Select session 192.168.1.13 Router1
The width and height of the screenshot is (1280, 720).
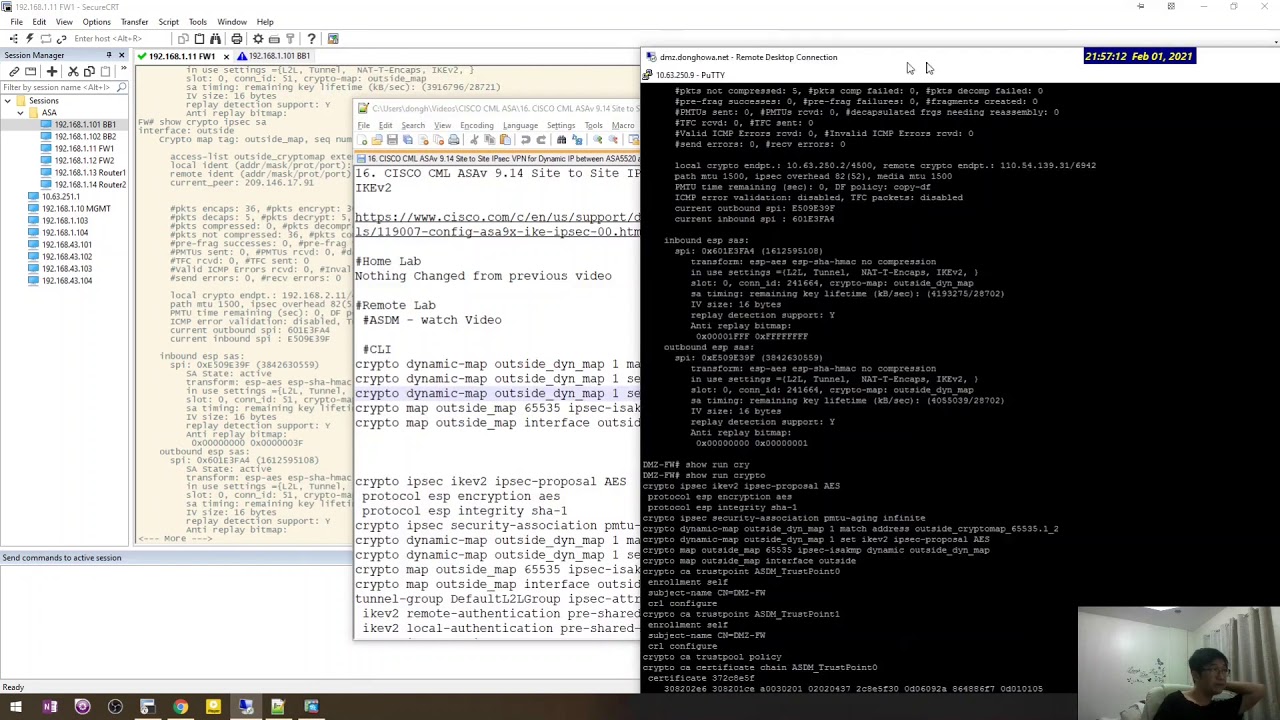coord(89,173)
